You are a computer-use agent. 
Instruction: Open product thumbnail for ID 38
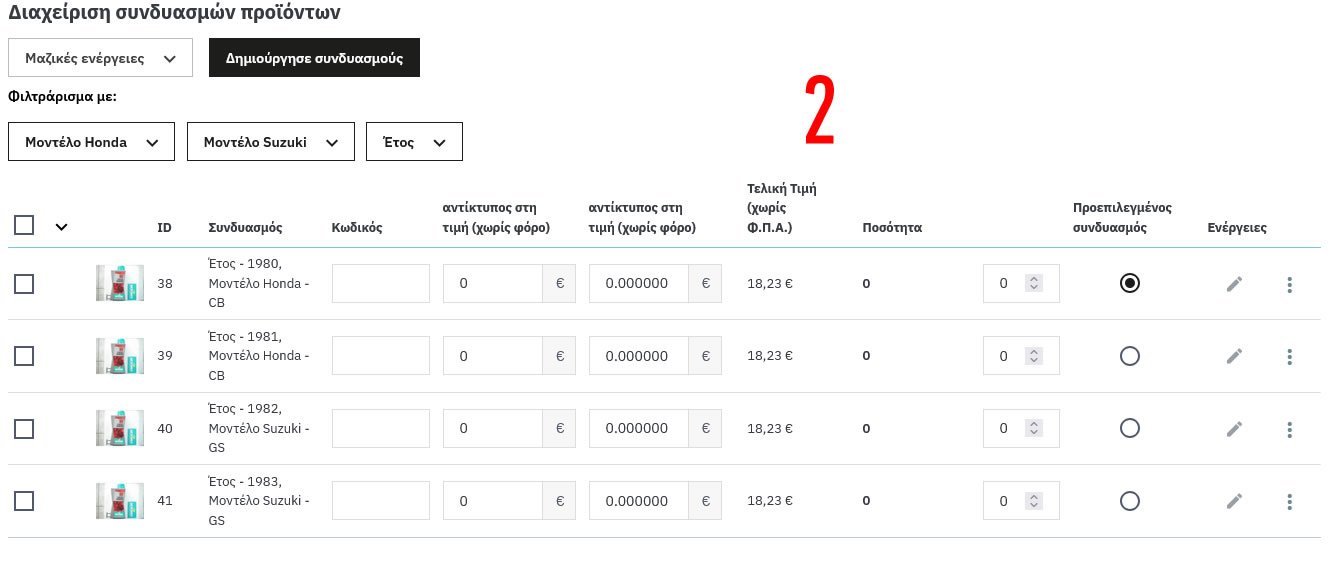(120, 284)
